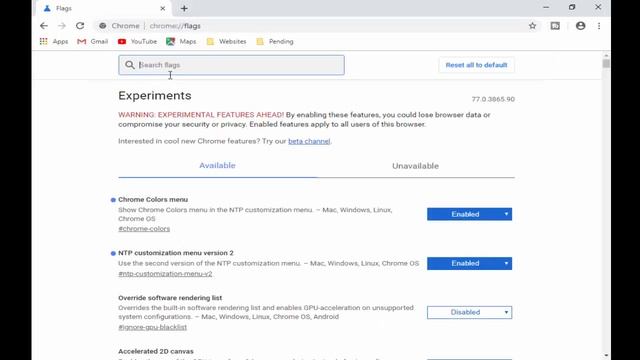
Task: Open the Maps bookmark
Action: [181, 41]
